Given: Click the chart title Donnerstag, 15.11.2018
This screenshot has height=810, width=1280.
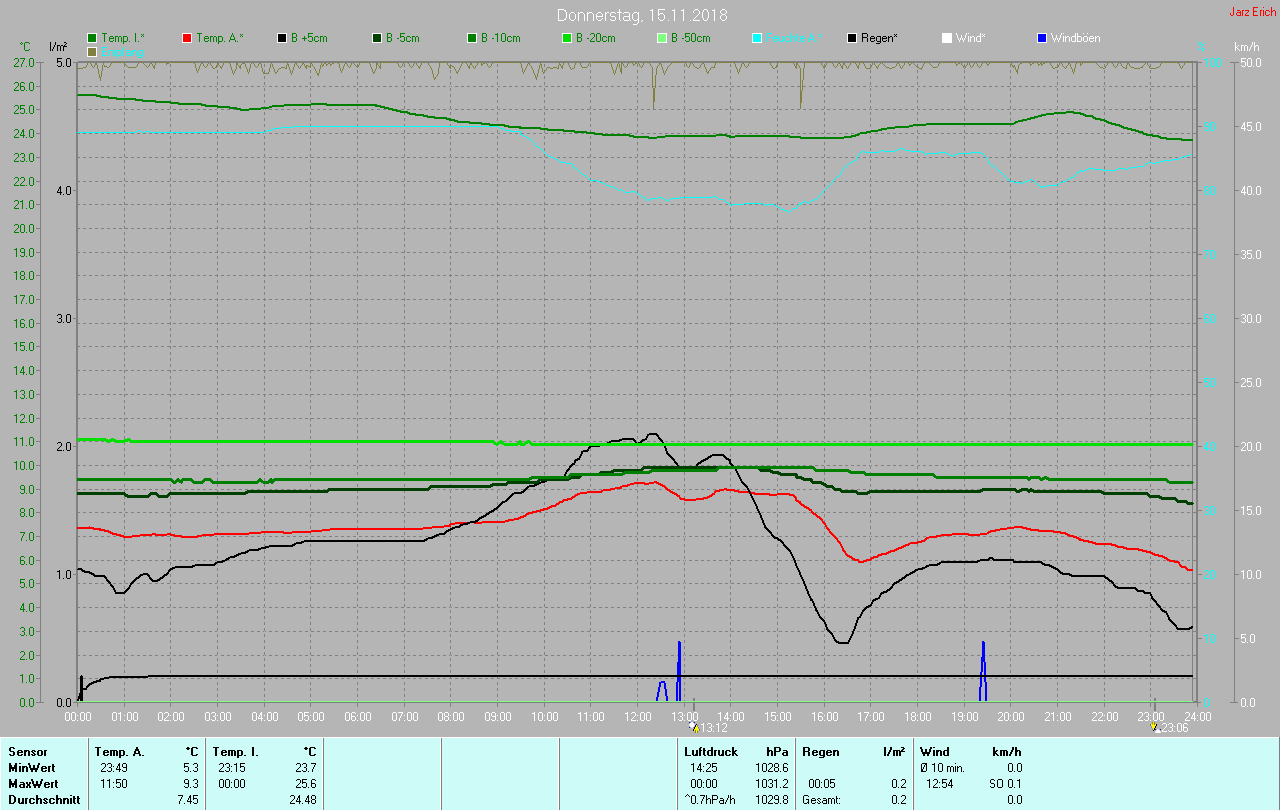Looking at the screenshot, I should pyautogui.click(x=642, y=15).
